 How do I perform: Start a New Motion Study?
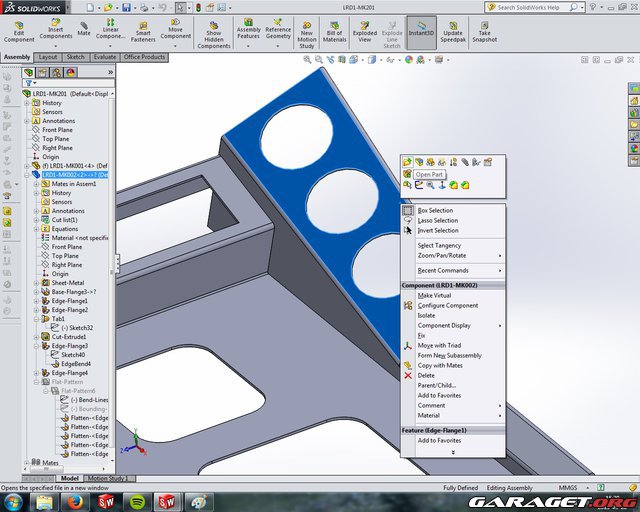(307, 32)
